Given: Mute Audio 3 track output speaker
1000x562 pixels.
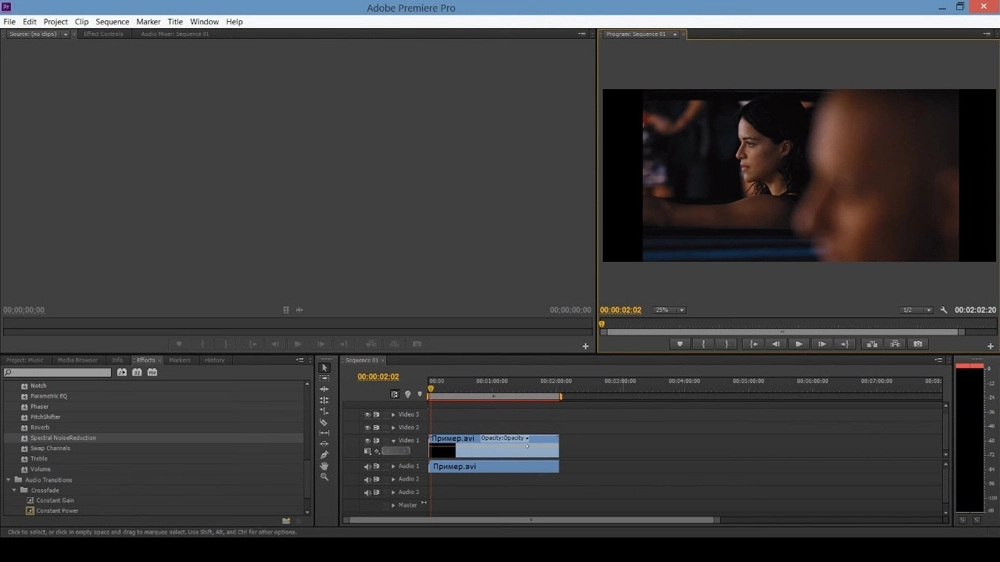Looking at the screenshot, I should pyautogui.click(x=367, y=492).
